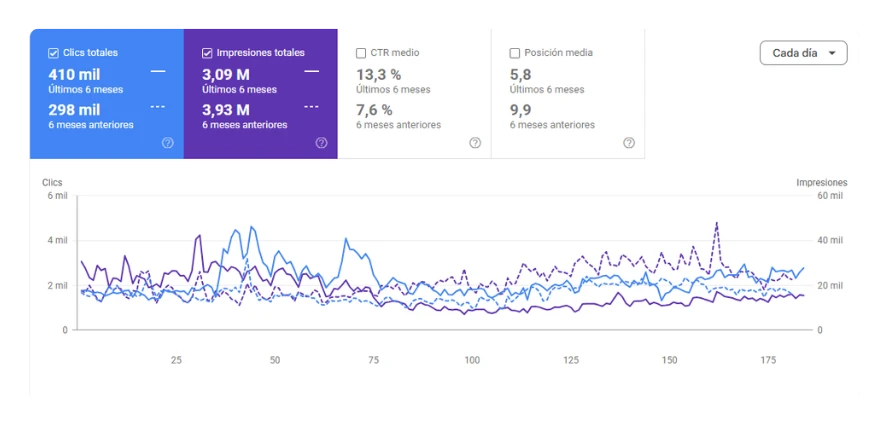This screenshot has width=892, height=438.
Task: Click the day 75 x-axis label
Action: coord(374,360)
